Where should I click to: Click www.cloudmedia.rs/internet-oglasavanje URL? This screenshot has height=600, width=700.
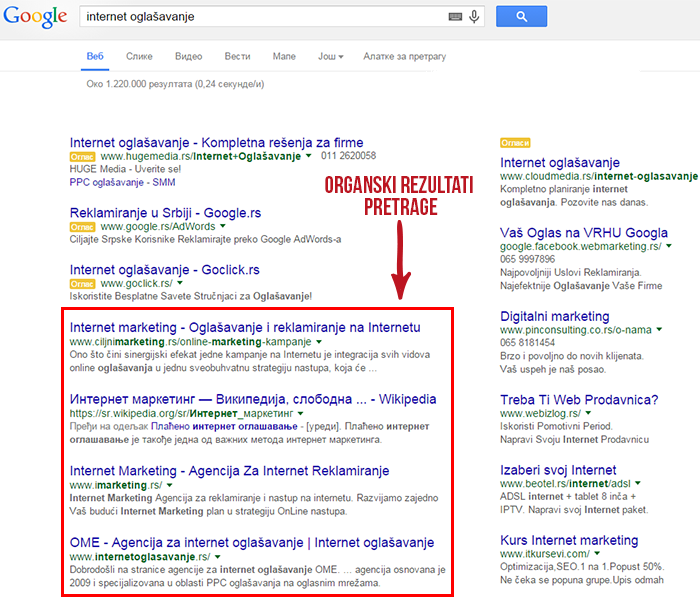click(599, 176)
